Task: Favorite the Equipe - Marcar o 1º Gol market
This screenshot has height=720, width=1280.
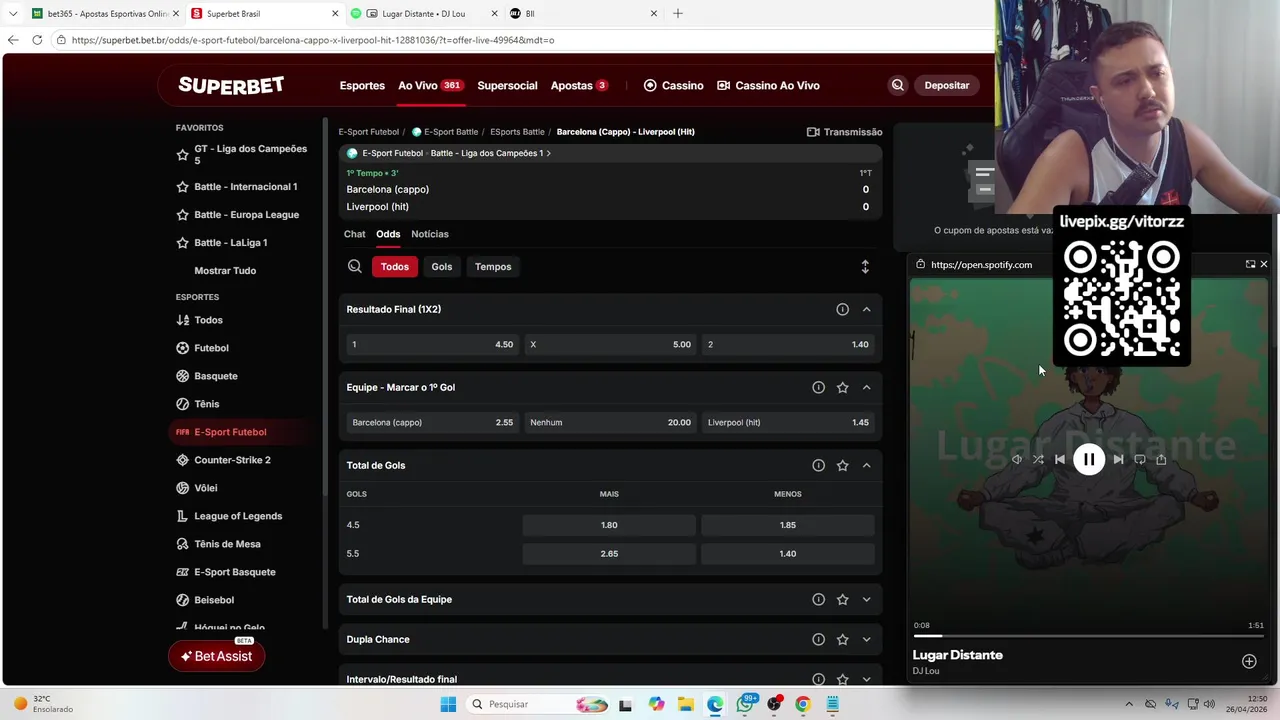Action: pyautogui.click(x=842, y=387)
